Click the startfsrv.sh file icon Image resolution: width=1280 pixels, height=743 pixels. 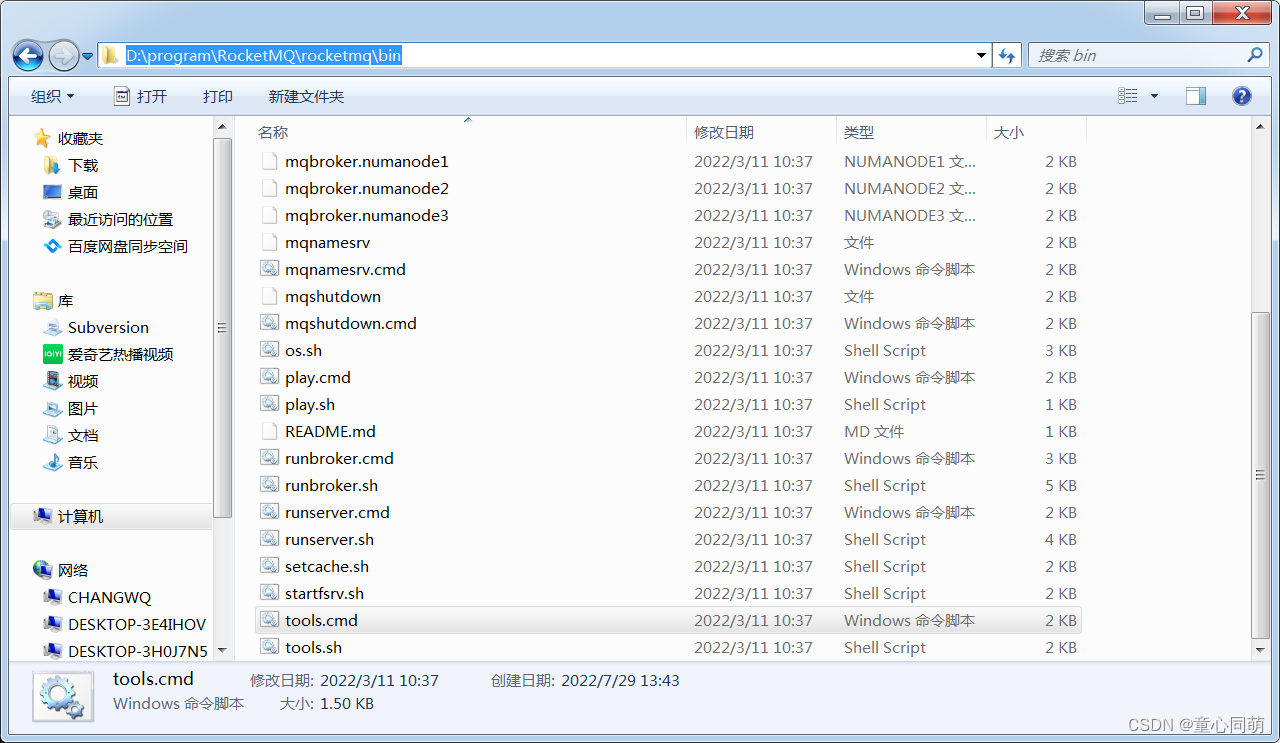pyautogui.click(x=268, y=593)
